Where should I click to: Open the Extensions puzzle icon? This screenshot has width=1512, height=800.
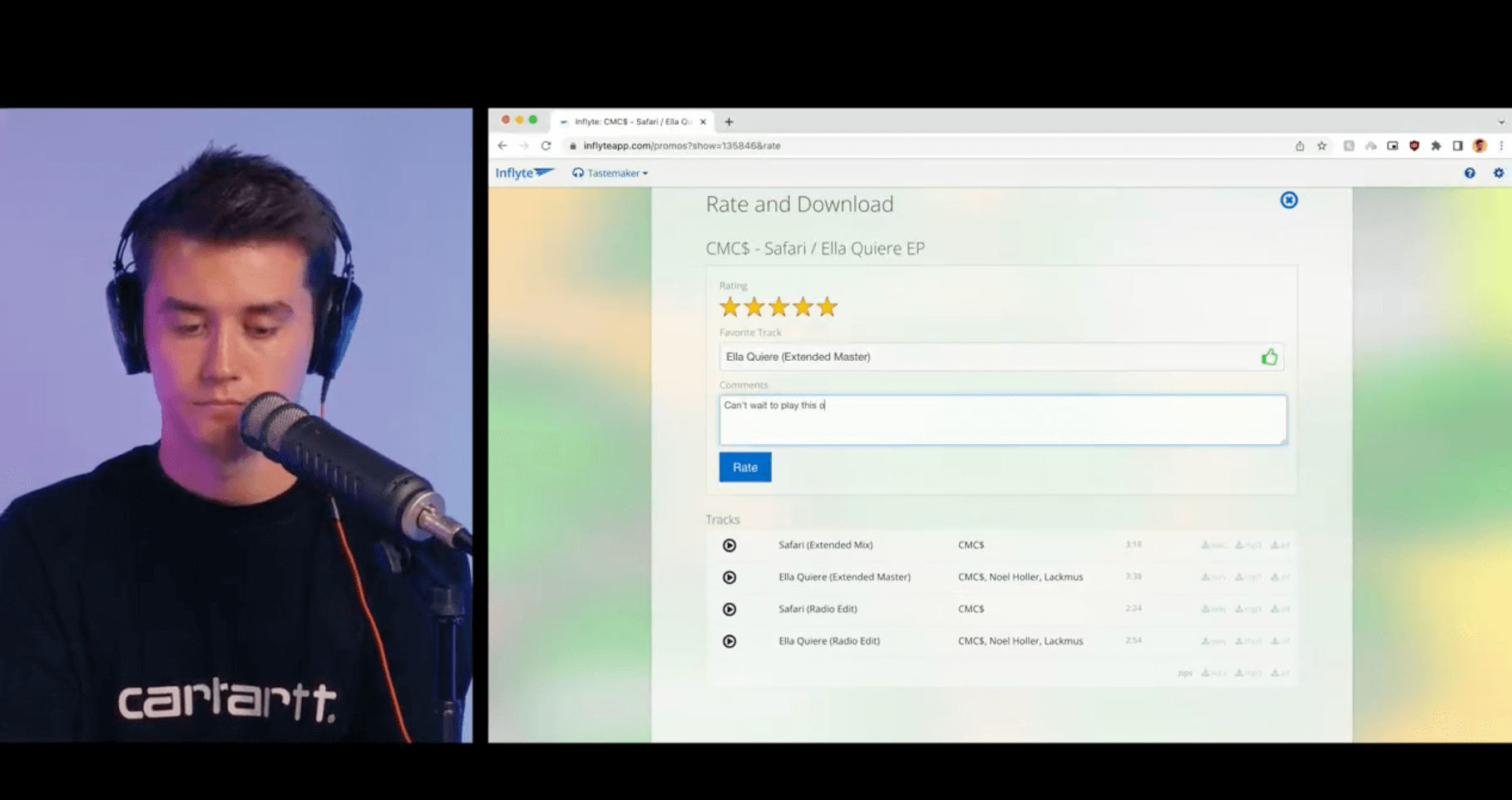[1435, 146]
